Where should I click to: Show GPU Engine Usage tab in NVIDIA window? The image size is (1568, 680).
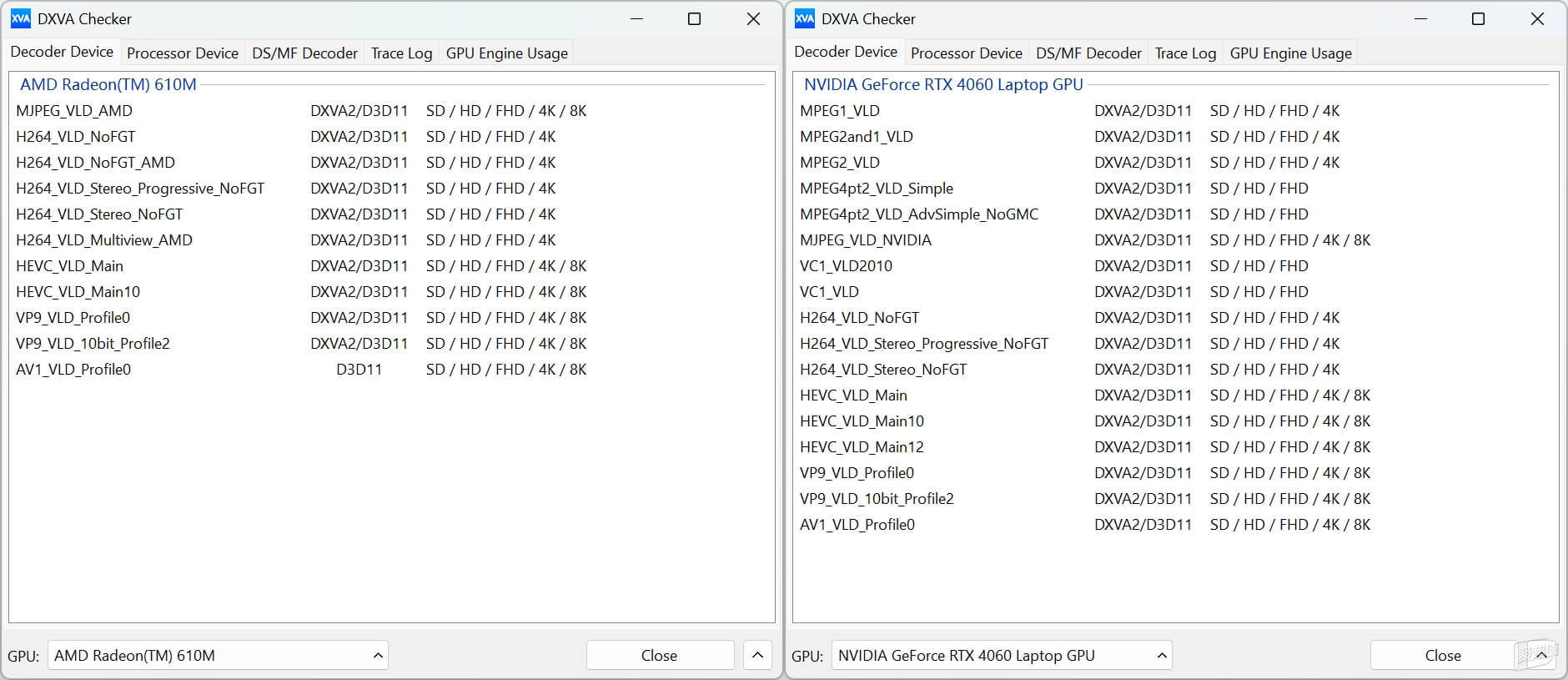1290,53
